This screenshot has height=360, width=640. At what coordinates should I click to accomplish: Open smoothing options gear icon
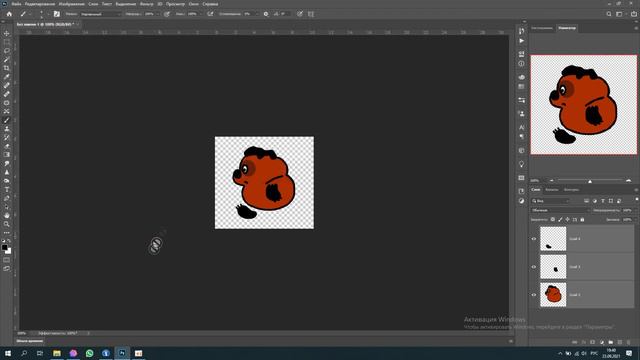[x=266, y=14]
